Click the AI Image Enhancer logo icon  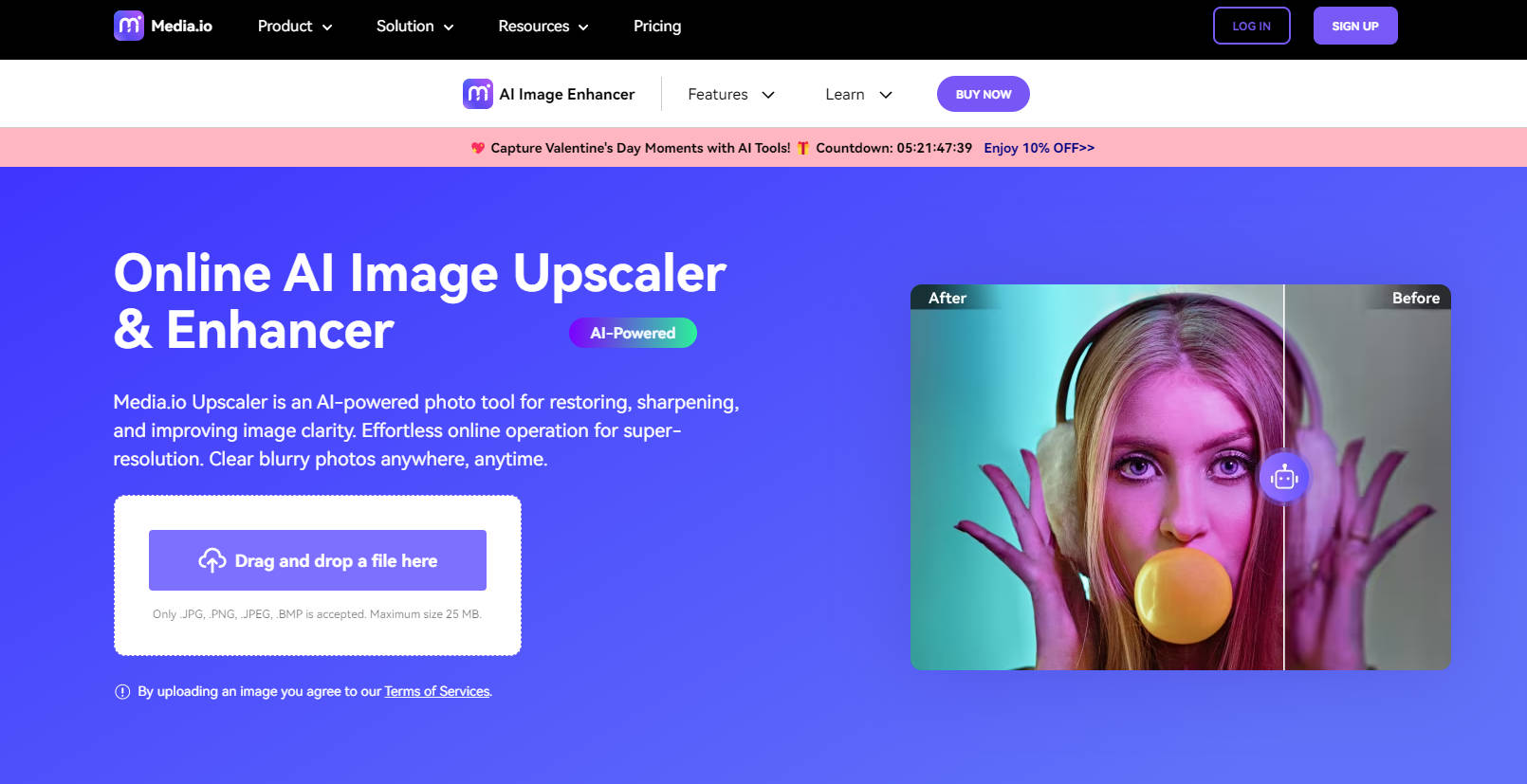[x=478, y=94]
